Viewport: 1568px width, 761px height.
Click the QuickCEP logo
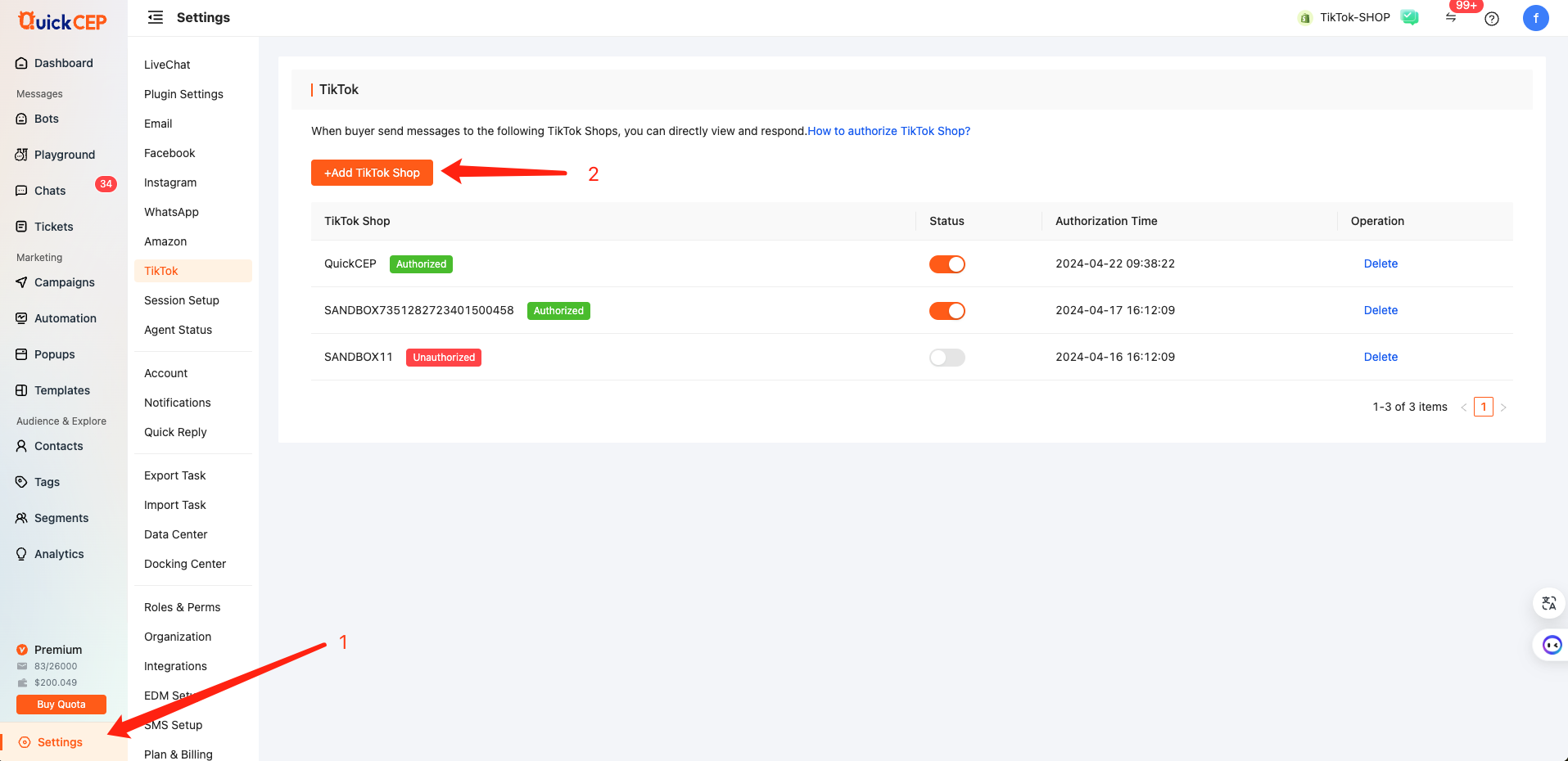click(x=62, y=21)
